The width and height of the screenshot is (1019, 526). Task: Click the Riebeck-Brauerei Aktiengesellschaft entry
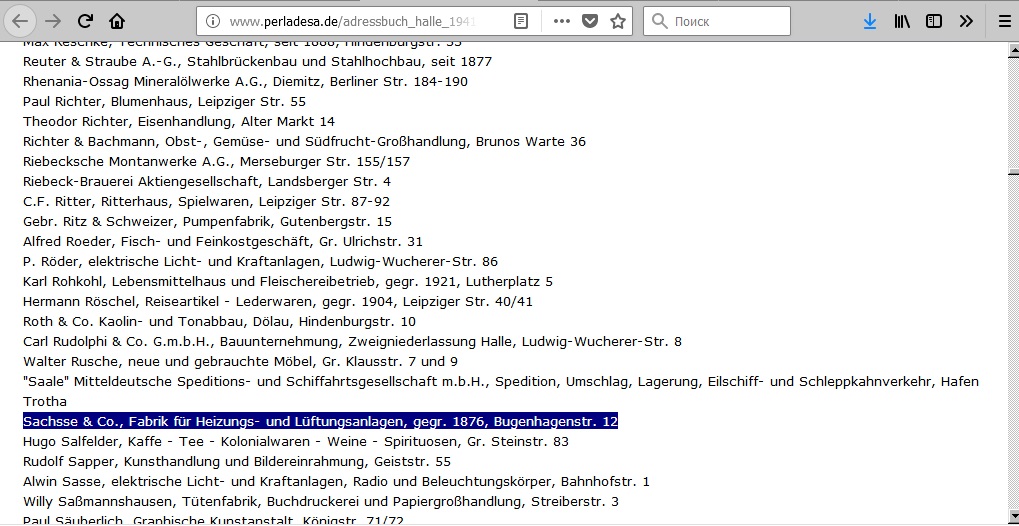point(206,182)
